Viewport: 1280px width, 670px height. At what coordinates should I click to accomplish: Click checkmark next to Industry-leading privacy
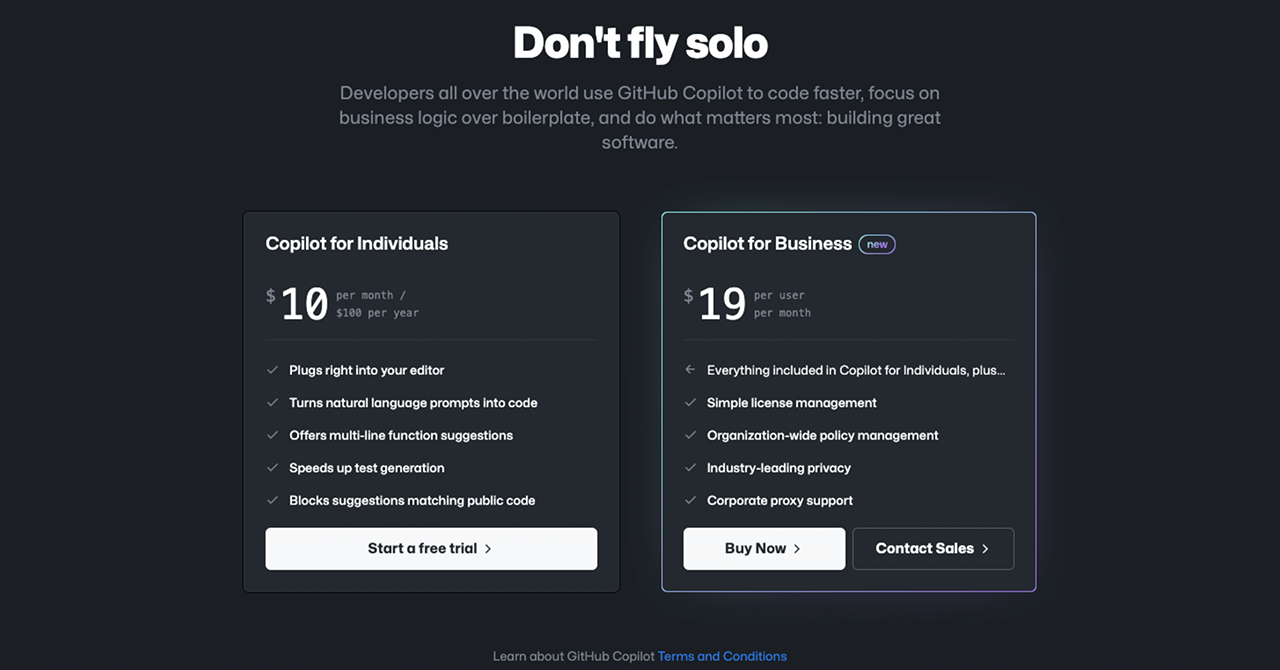coord(690,468)
